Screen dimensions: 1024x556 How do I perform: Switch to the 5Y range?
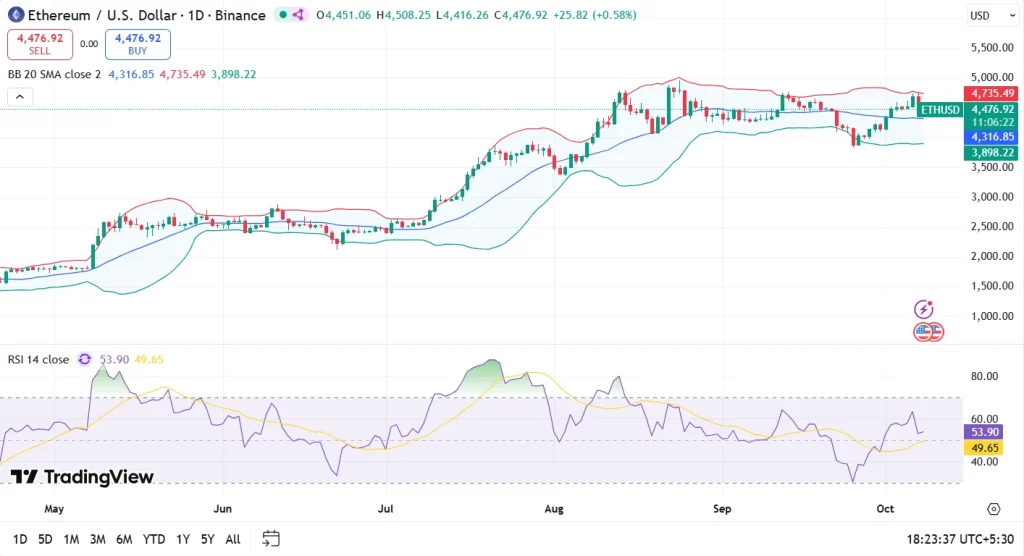click(207, 539)
